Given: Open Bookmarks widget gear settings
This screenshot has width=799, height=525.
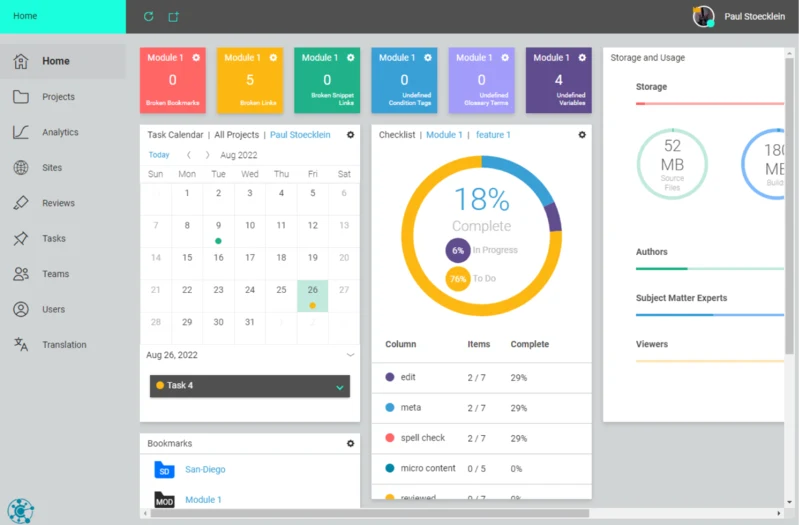Looking at the screenshot, I should (351, 443).
